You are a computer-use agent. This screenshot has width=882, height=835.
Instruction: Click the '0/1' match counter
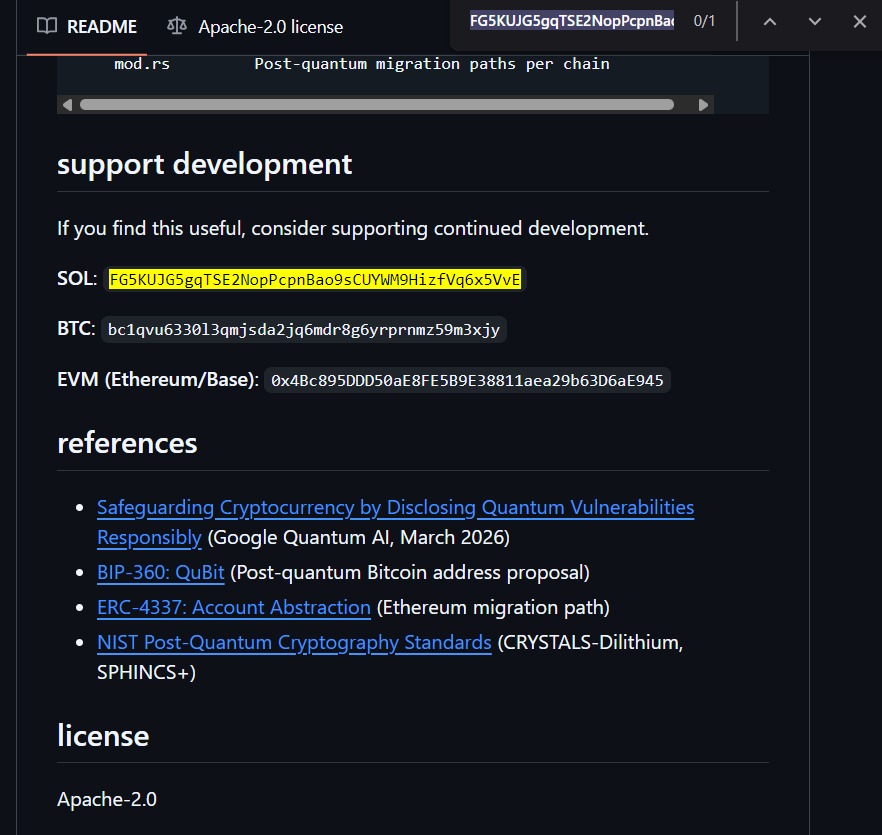point(704,21)
